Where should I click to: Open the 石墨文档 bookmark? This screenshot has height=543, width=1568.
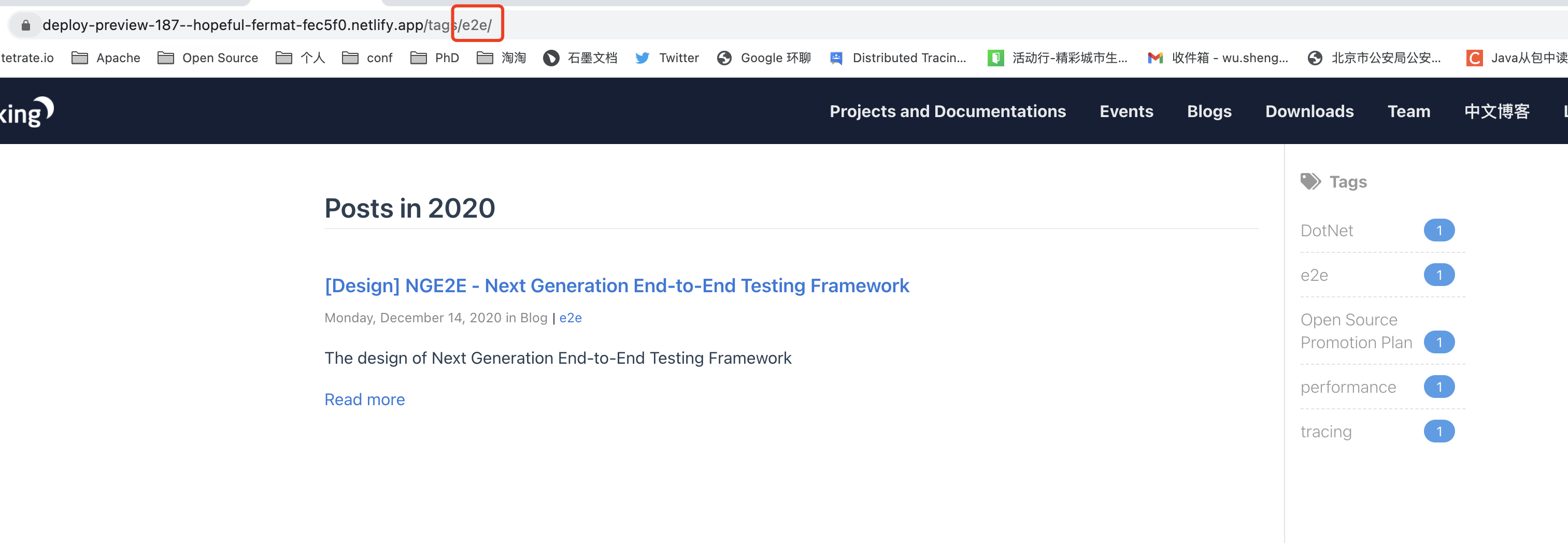(x=580, y=58)
